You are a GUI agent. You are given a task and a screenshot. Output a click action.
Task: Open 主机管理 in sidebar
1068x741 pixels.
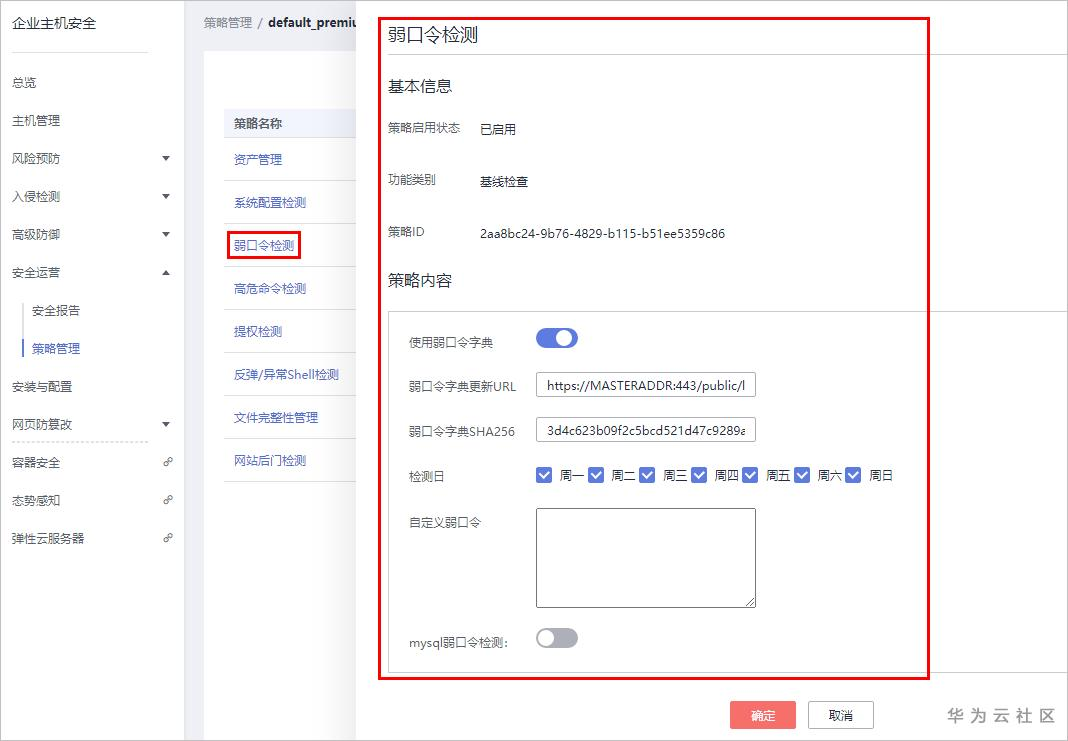coord(36,121)
